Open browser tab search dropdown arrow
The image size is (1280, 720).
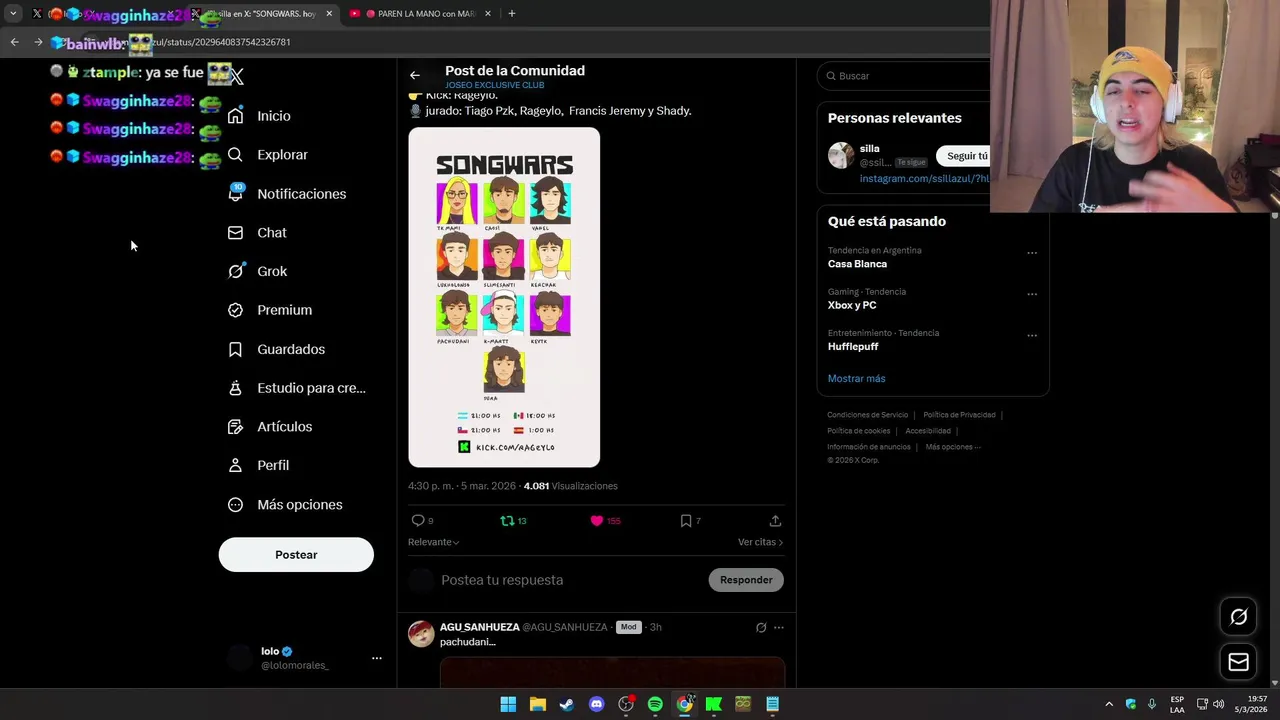[x=13, y=14]
